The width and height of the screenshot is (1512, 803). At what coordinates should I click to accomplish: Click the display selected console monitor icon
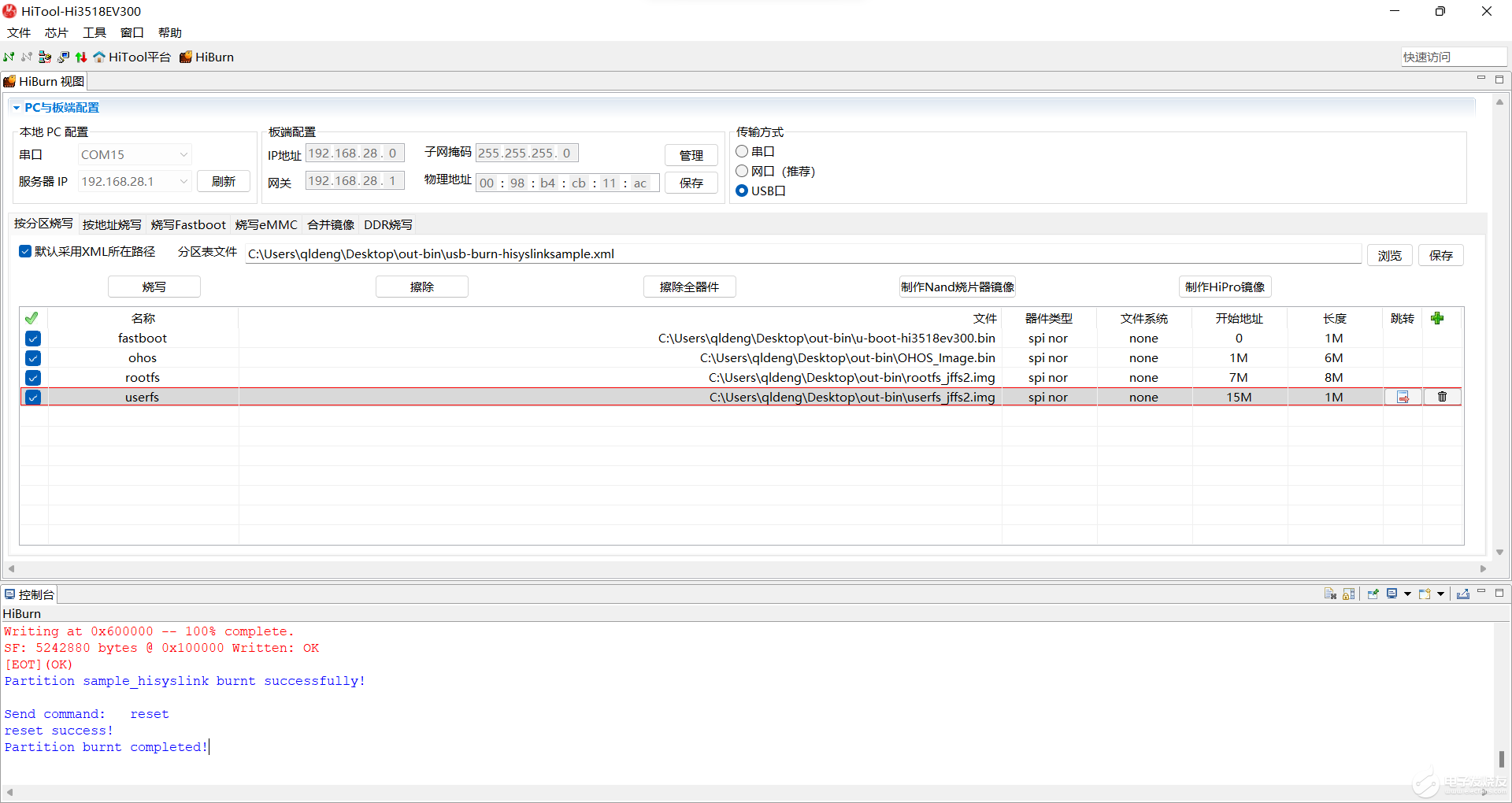pyautogui.click(x=1392, y=594)
